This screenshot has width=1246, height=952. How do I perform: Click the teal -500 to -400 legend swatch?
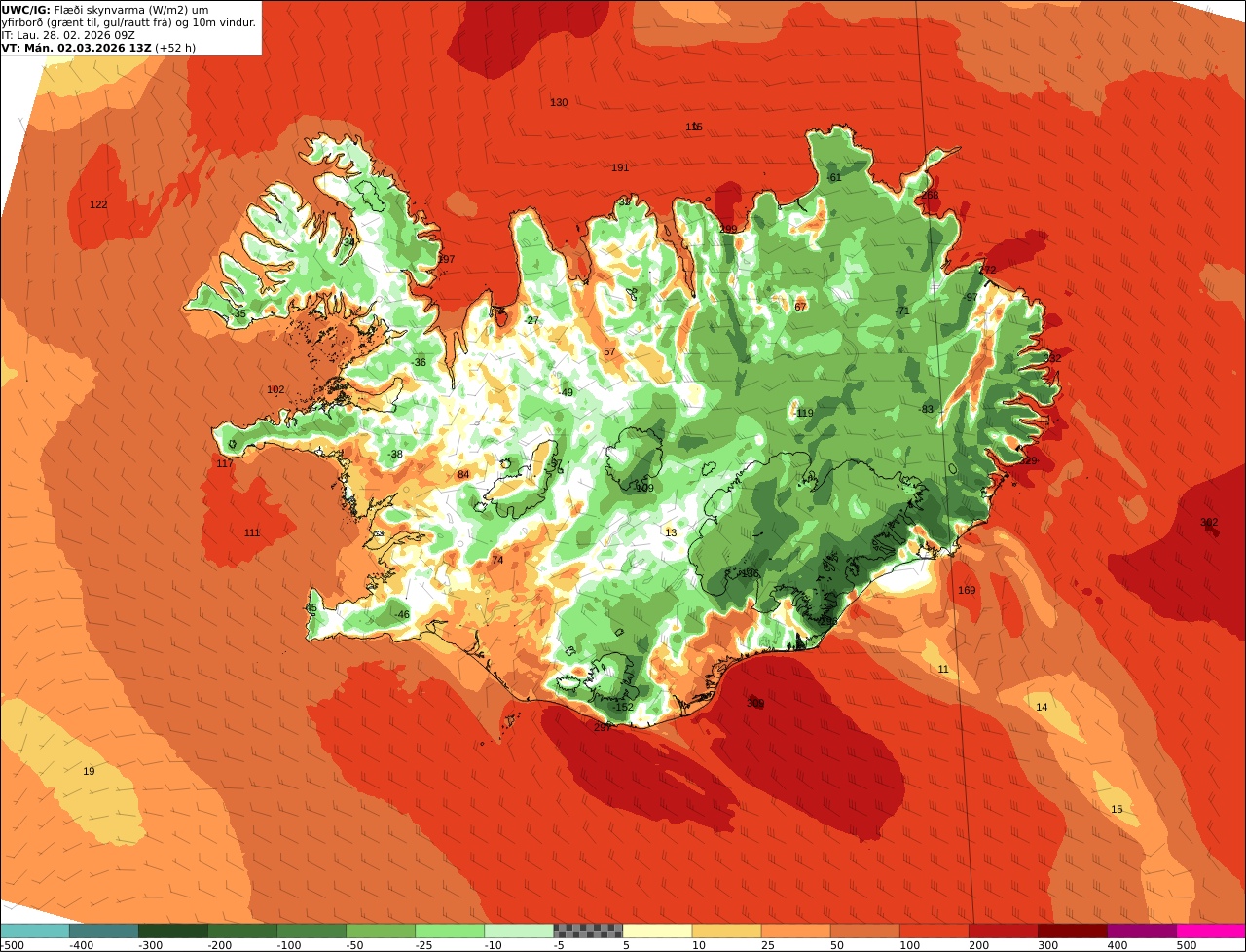click(35, 931)
